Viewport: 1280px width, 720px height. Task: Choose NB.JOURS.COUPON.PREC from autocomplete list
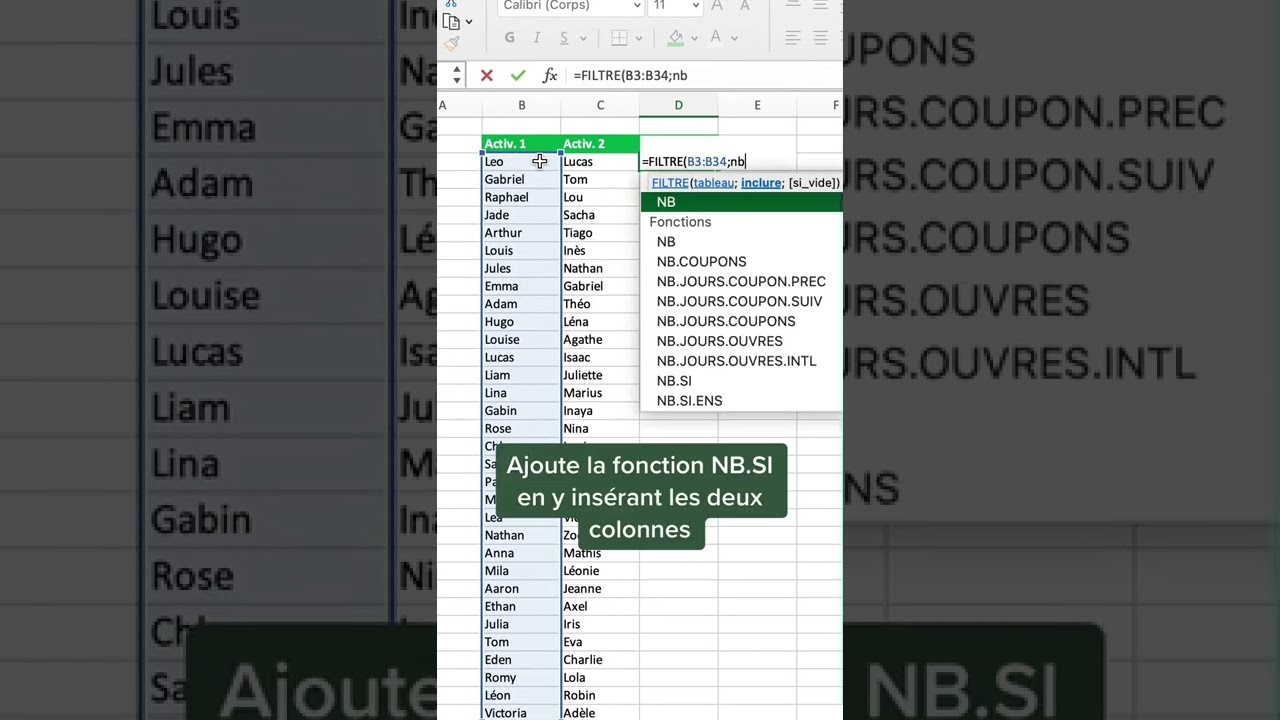coord(741,282)
